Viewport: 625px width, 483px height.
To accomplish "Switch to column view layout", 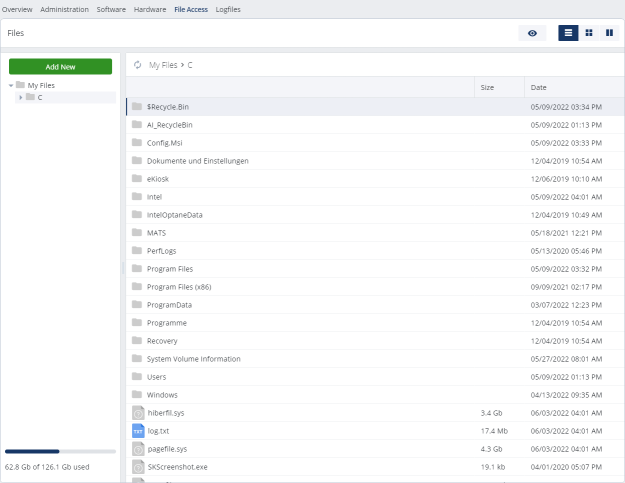I will 609,33.
